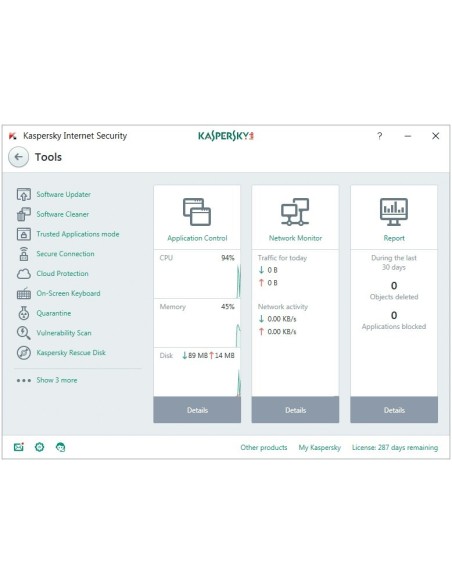The image size is (452, 584).
Task: Click the Disk activity graph
Action: (197, 378)
